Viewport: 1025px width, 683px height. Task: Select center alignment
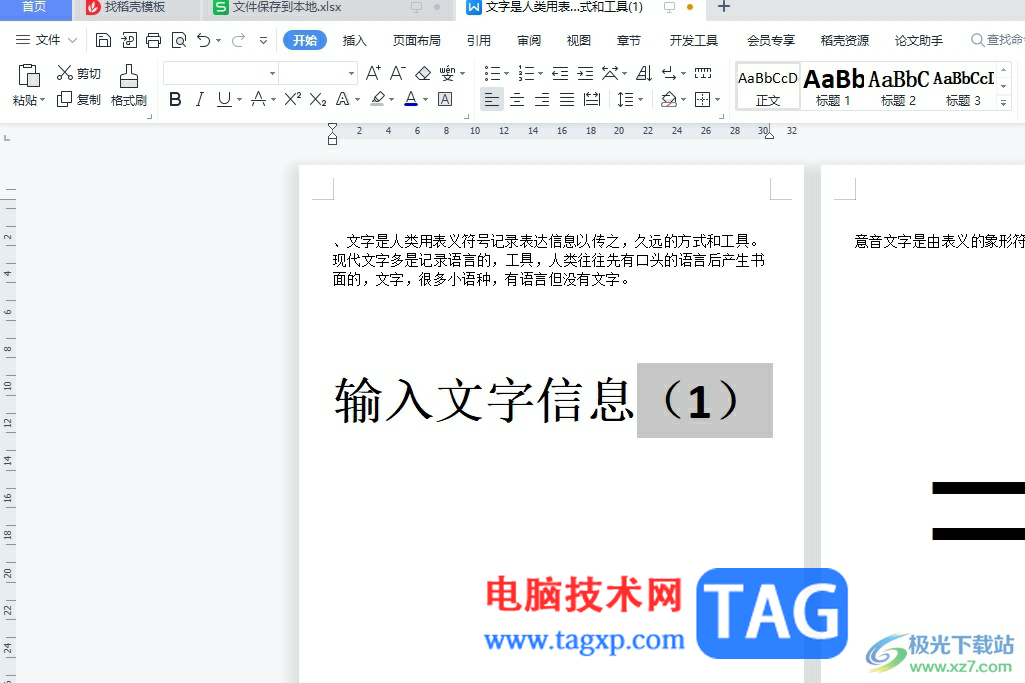pos(516,99)
